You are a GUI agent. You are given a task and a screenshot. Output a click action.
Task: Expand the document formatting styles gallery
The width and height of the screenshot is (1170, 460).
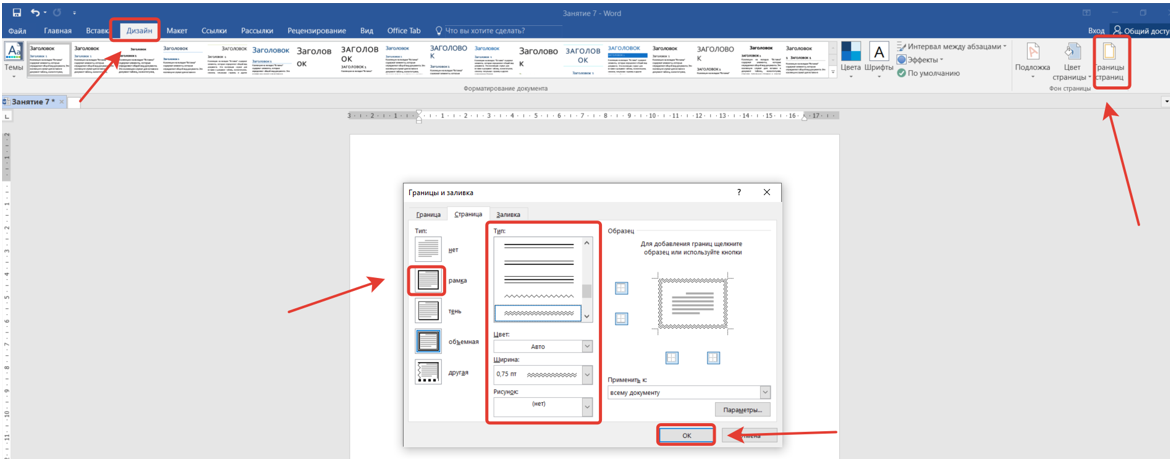833,72
